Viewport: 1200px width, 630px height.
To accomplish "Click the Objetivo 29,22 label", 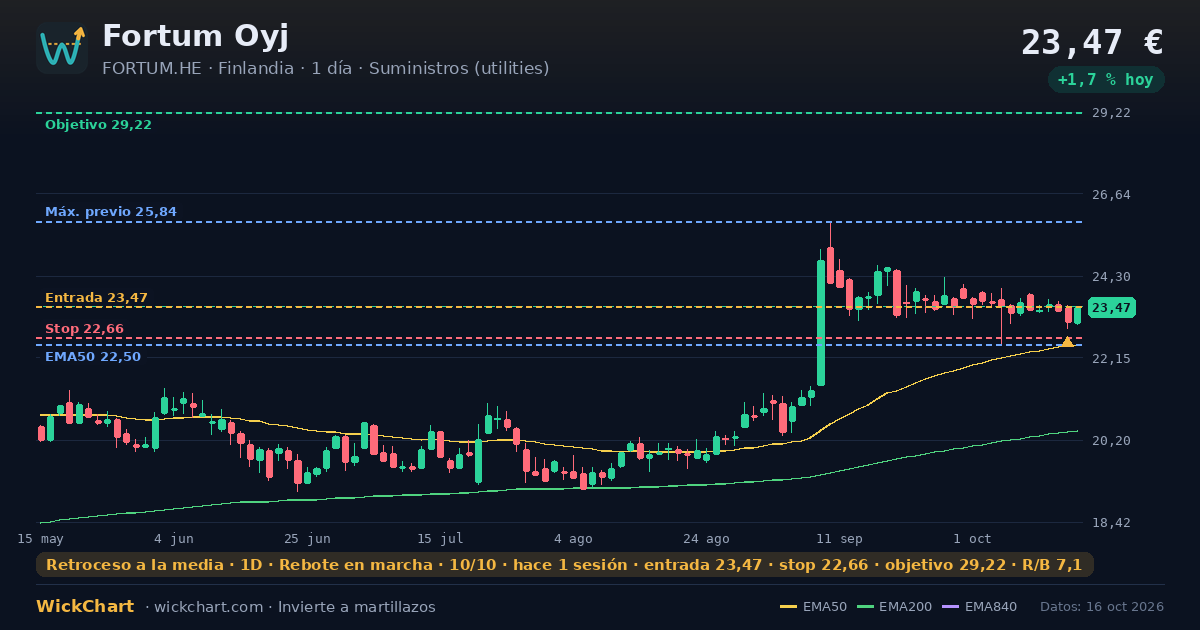I will [98, 125].
